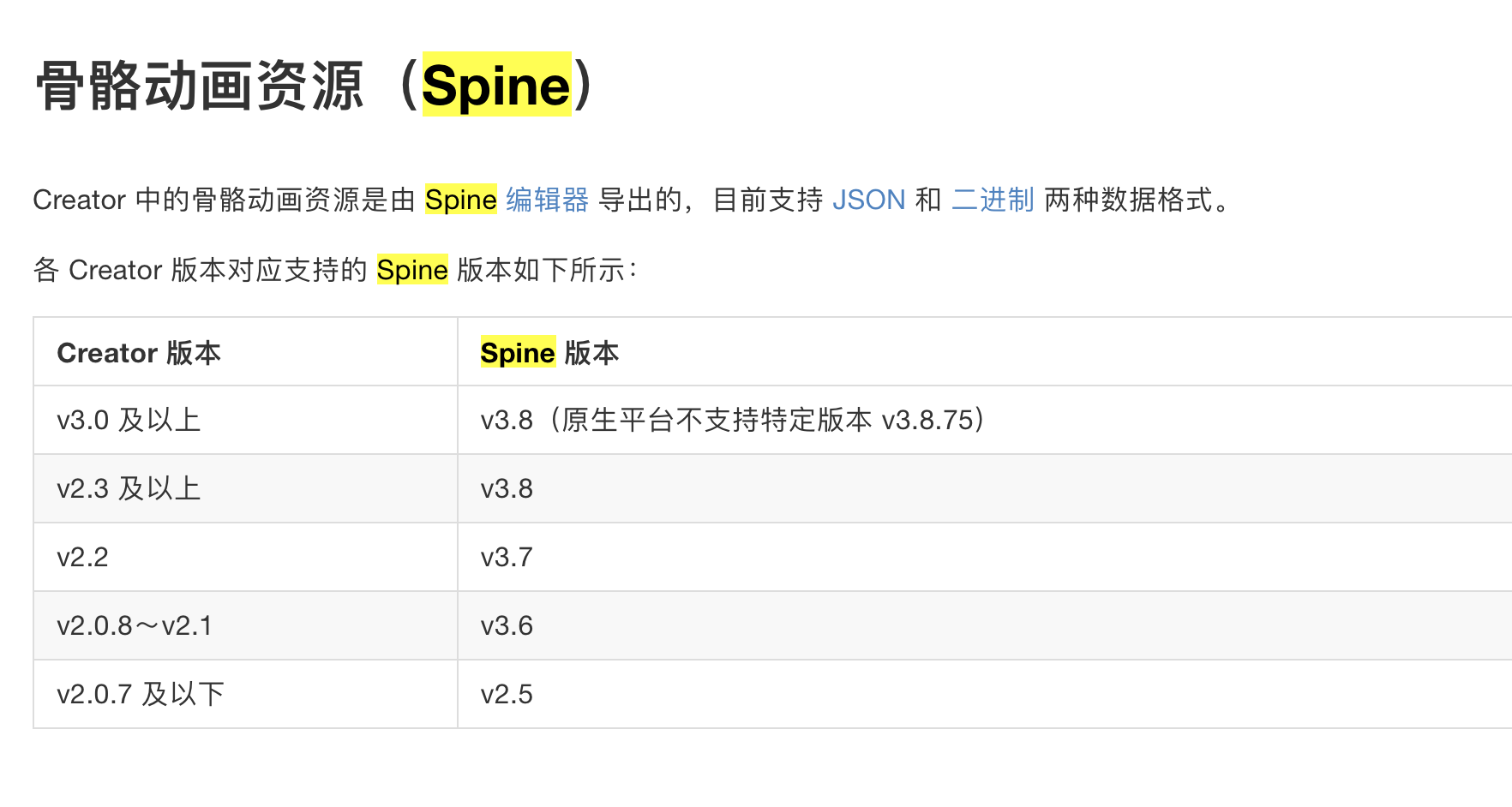Click highlighted Spine before the 编辑器 link

coord(460,200)
